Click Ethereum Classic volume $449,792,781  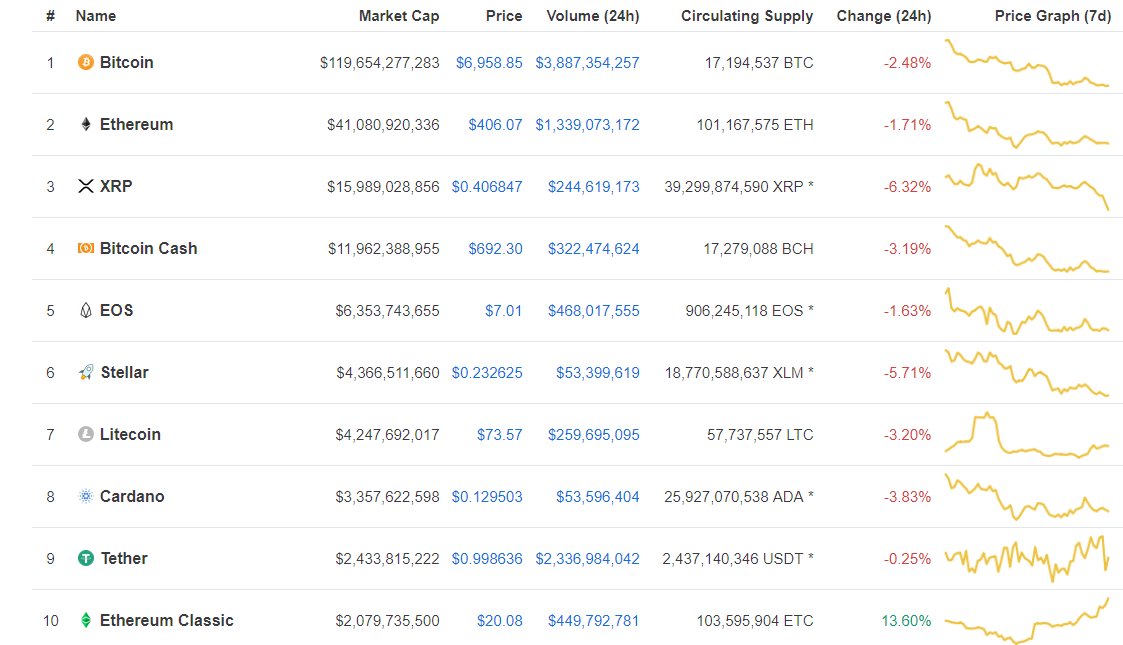tap(594, 621)
